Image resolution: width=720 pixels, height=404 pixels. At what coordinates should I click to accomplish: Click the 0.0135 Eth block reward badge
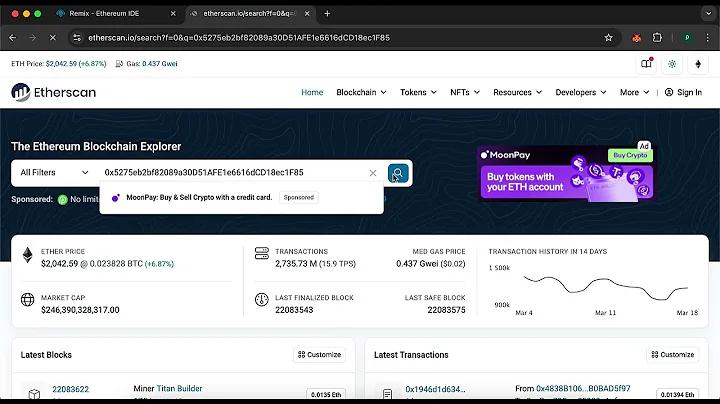point(326,394)
